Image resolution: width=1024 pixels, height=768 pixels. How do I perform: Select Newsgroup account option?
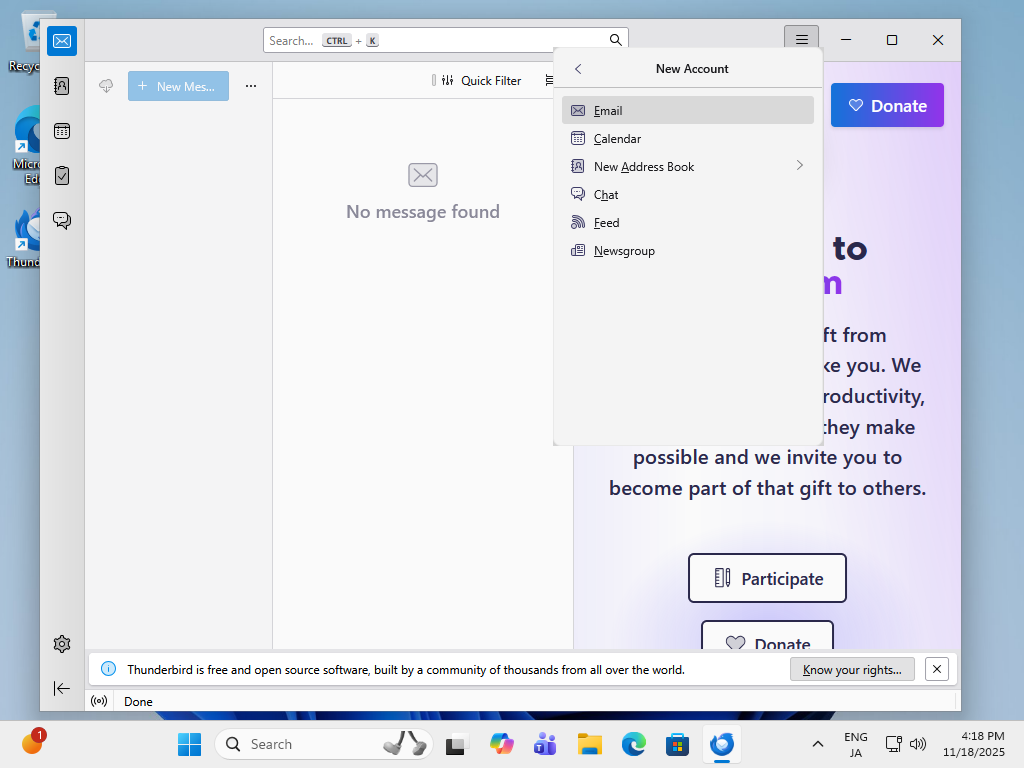click(624, 251)
